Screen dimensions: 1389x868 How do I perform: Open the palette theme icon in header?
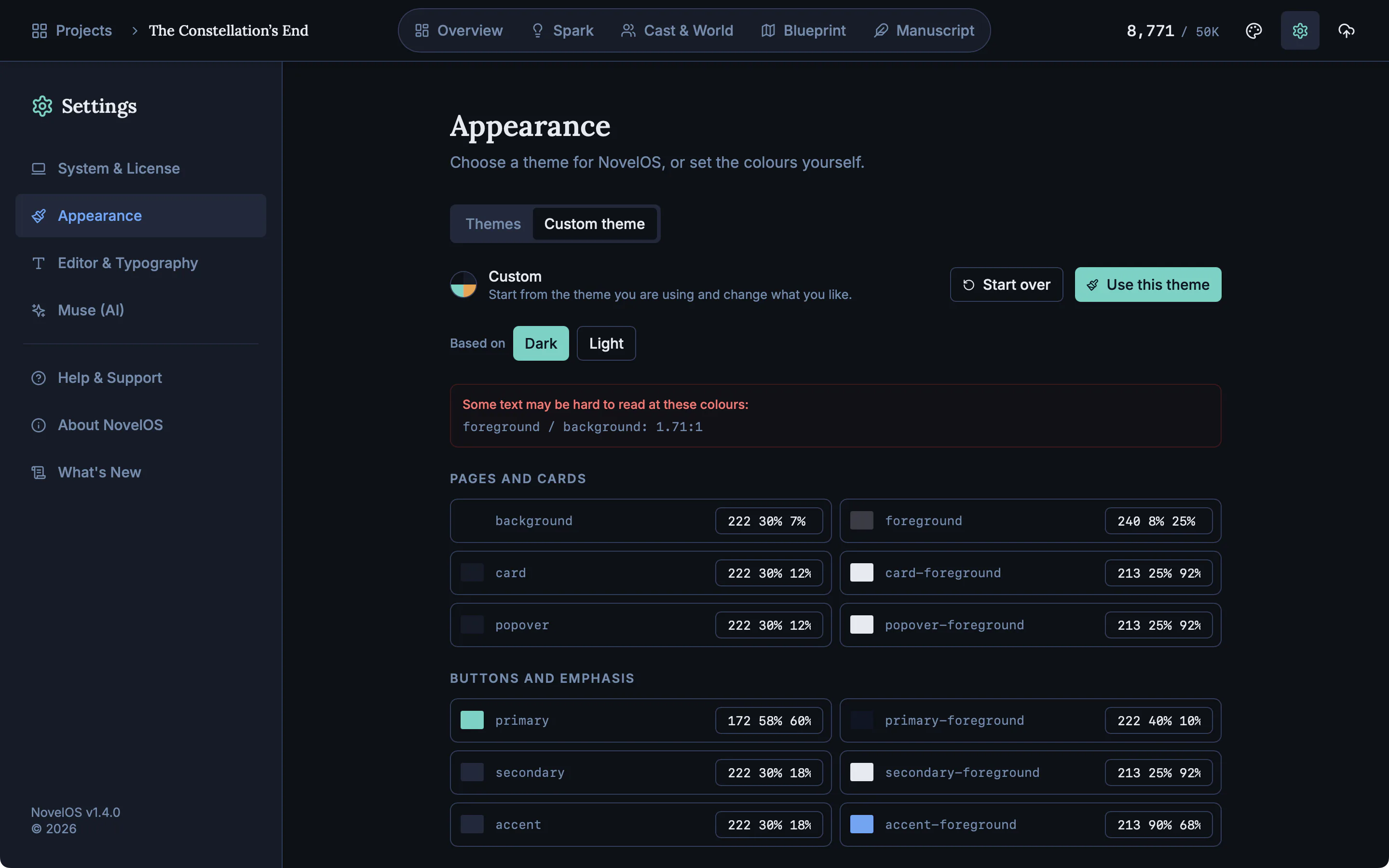[x=1253, y=30]
